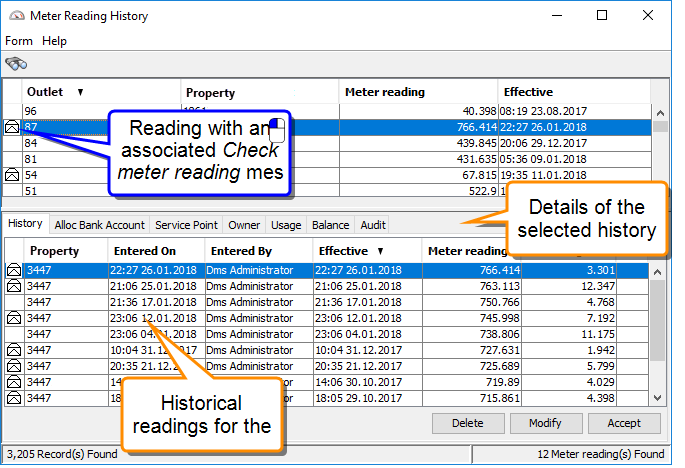Image resolution: width=685 pixels, height=468 pixels.
Task: Switch to the Alloc Bank Account tab
Action: click(100, 225)
